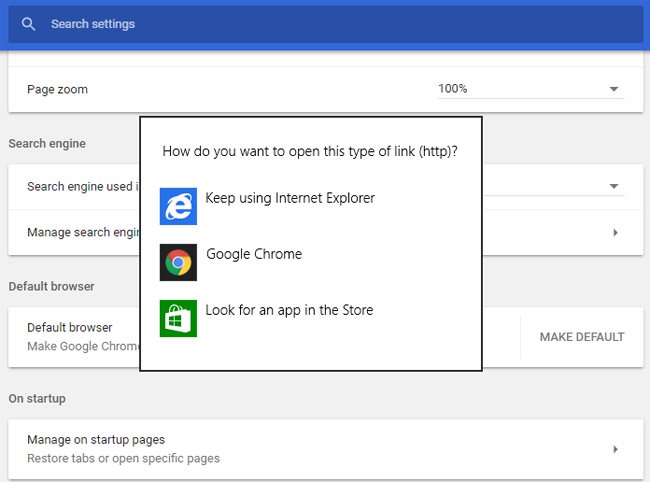Viewport: 650px width, 482px height.
Task: Click the Page zoom label
Action: point(58,90)
